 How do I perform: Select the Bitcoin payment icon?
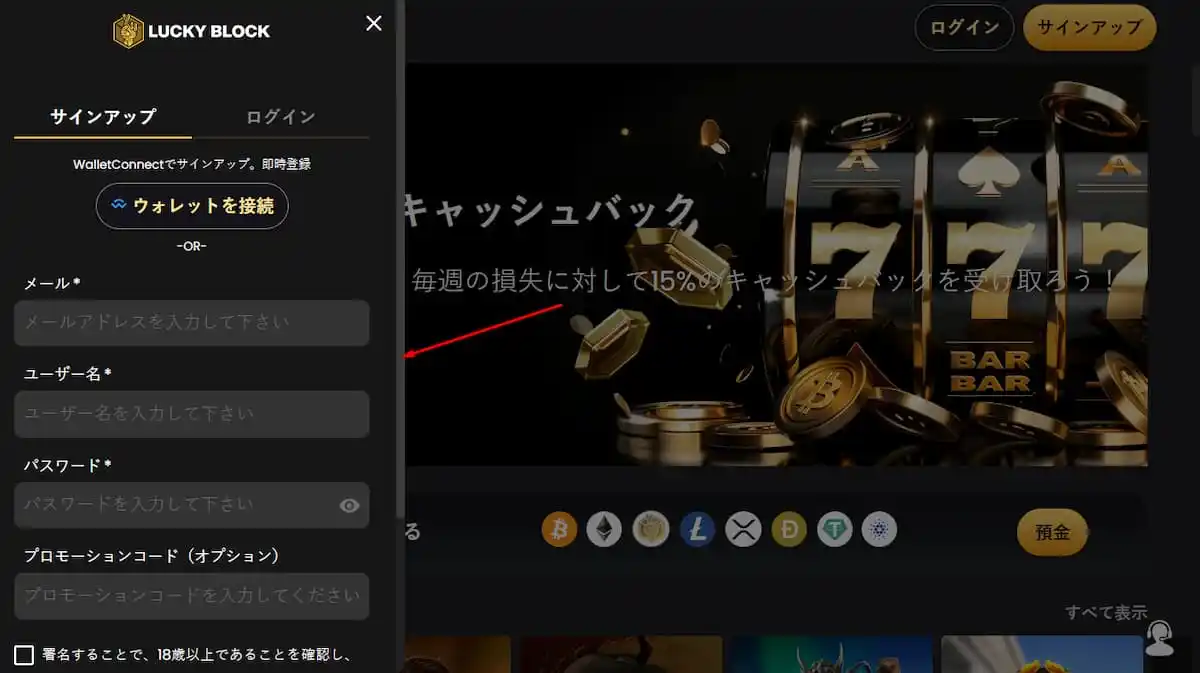pyautogui.click(x=560, y=530)
